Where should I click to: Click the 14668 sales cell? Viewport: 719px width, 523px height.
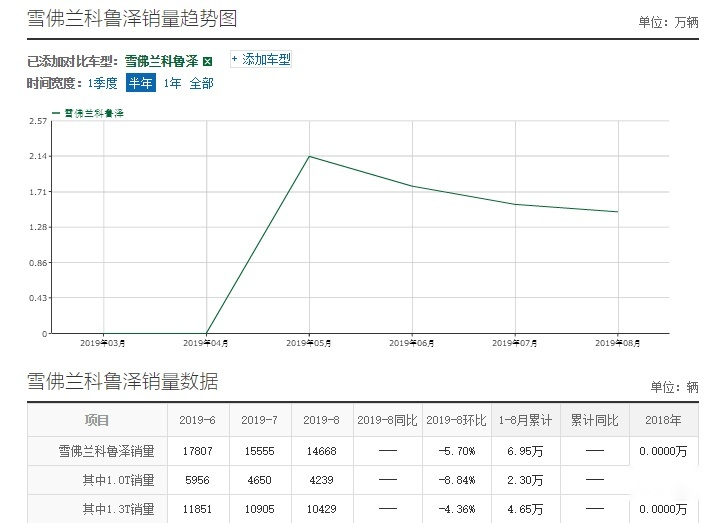point(321,451)
